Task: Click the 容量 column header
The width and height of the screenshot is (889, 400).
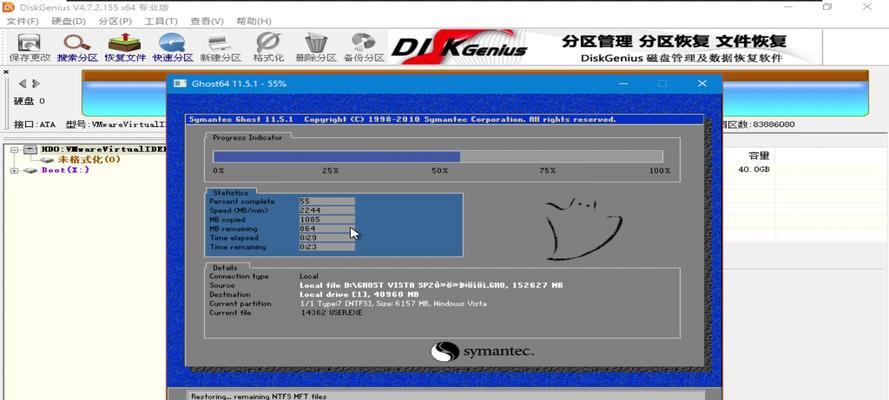Action: point(759,156)
